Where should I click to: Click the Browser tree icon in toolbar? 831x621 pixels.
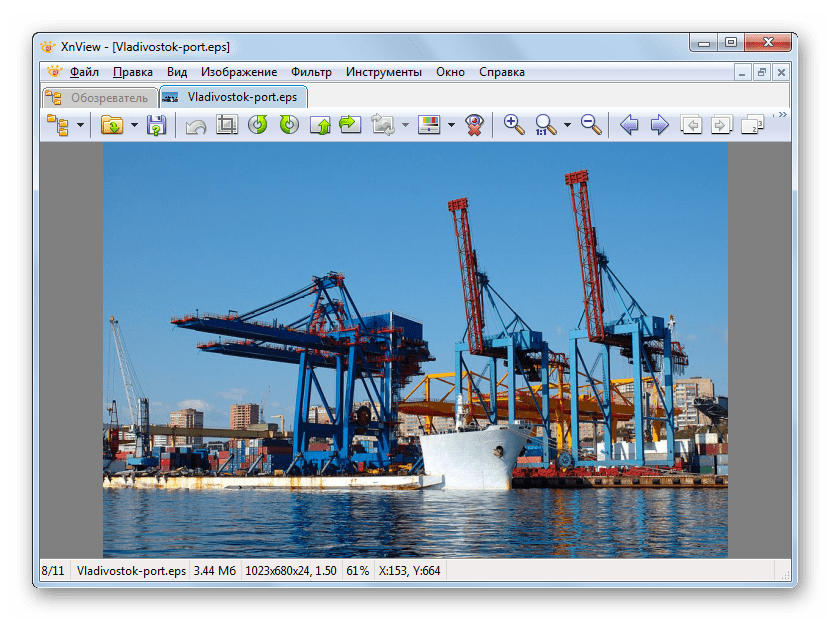click(58, 125)
